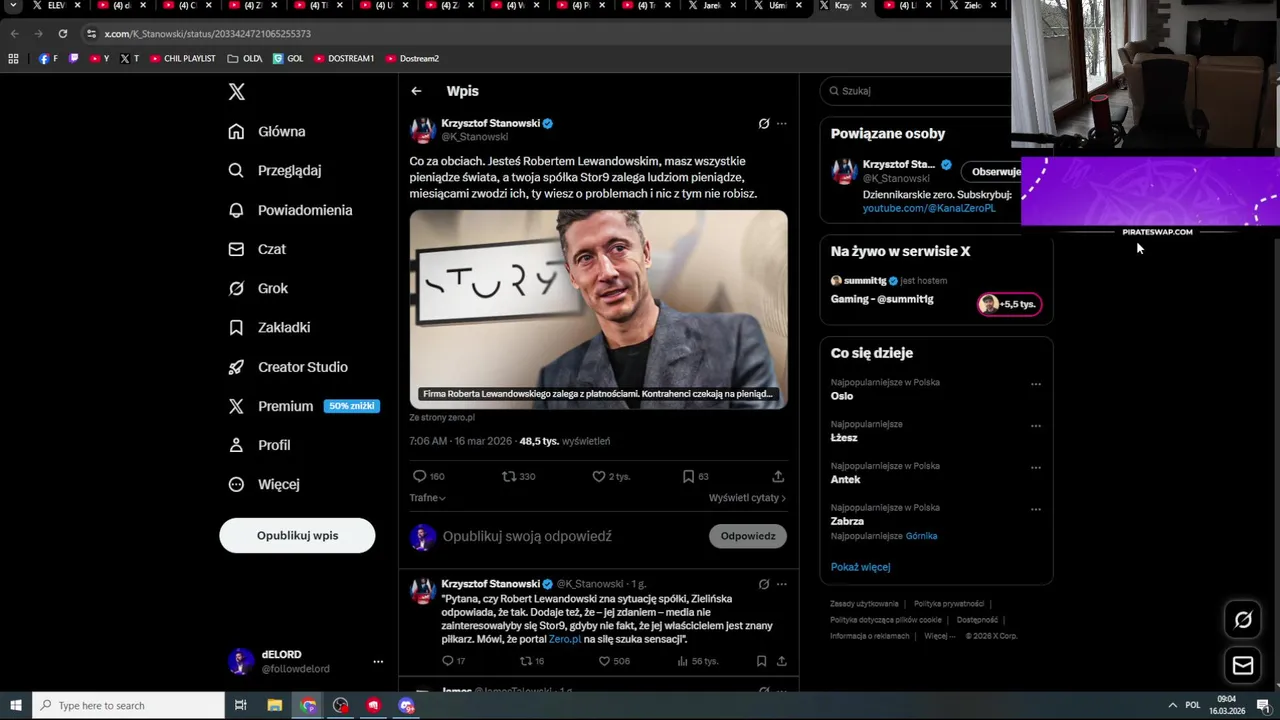Expand Więcej menu in sidebar
1280x720 pixels.
(x=264, y=484)
